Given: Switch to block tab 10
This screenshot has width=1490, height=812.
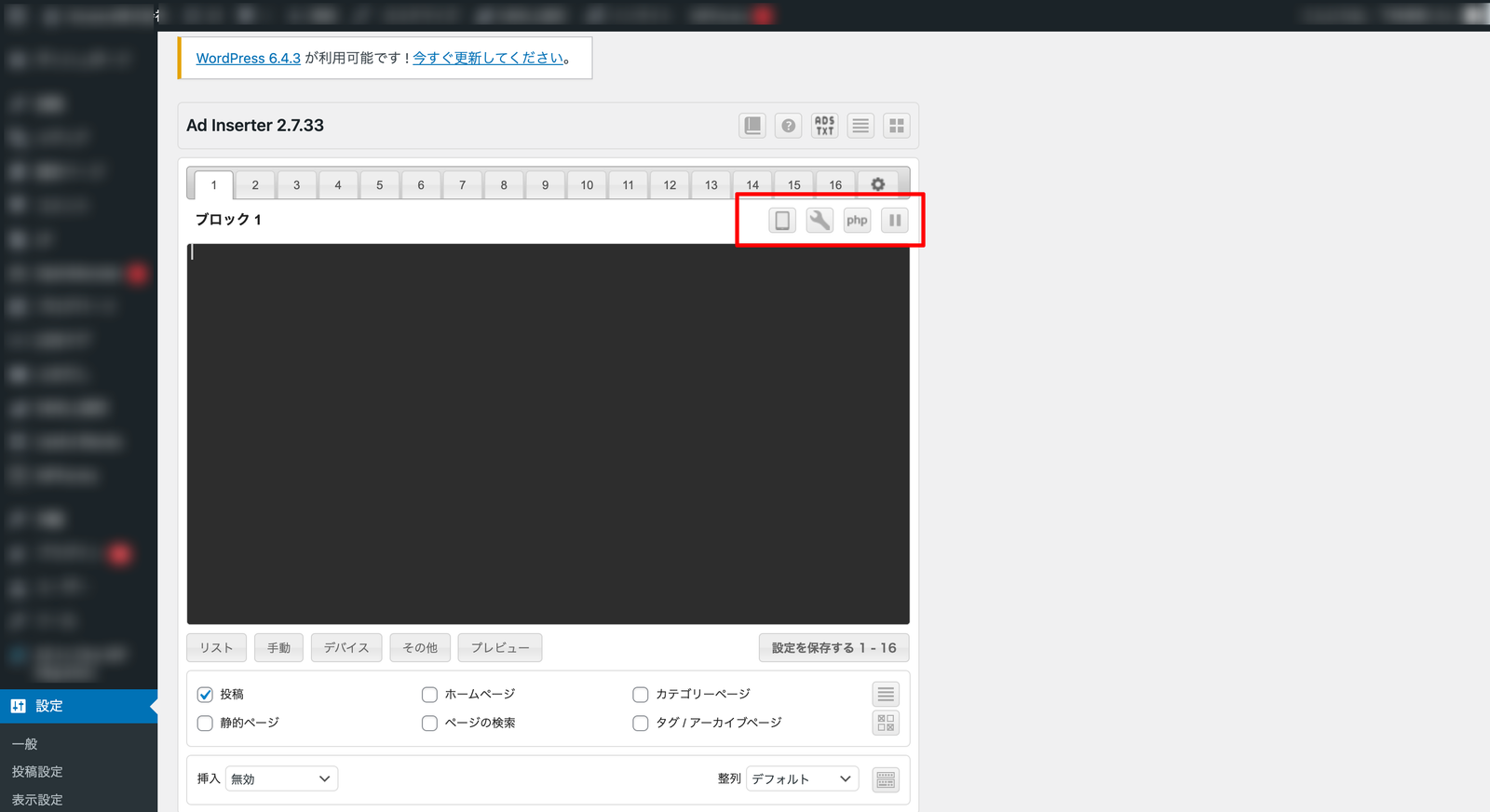Looking at the screenshot, I should (x=587, y=184).
